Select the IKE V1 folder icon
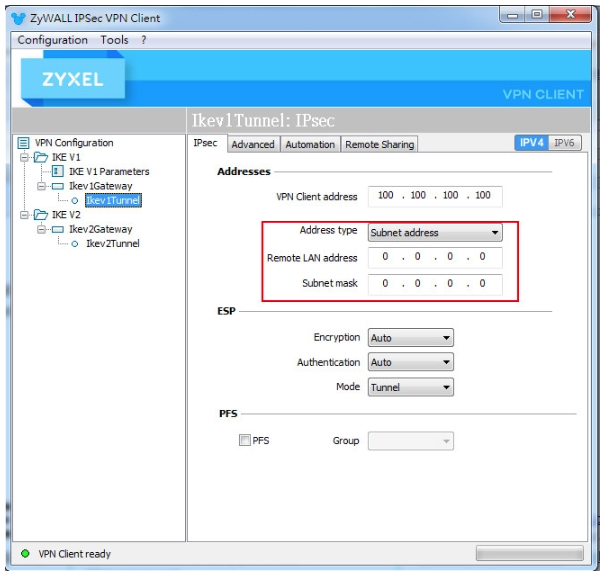The height and width of the screenshot is (578, 609). coord(40,157)
